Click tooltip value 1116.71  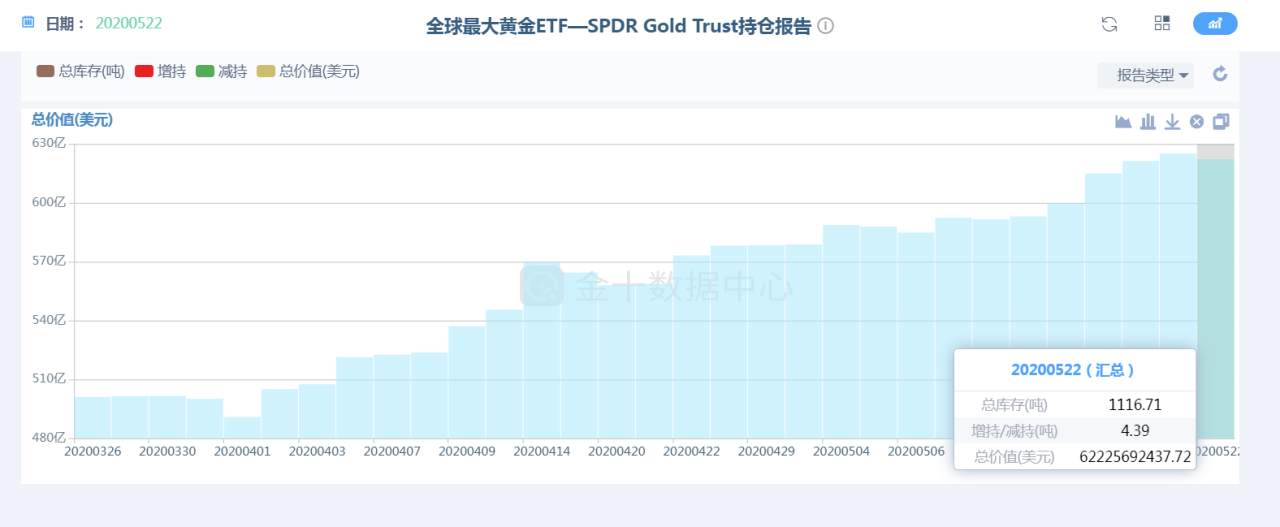click(x=1136, y=405)
